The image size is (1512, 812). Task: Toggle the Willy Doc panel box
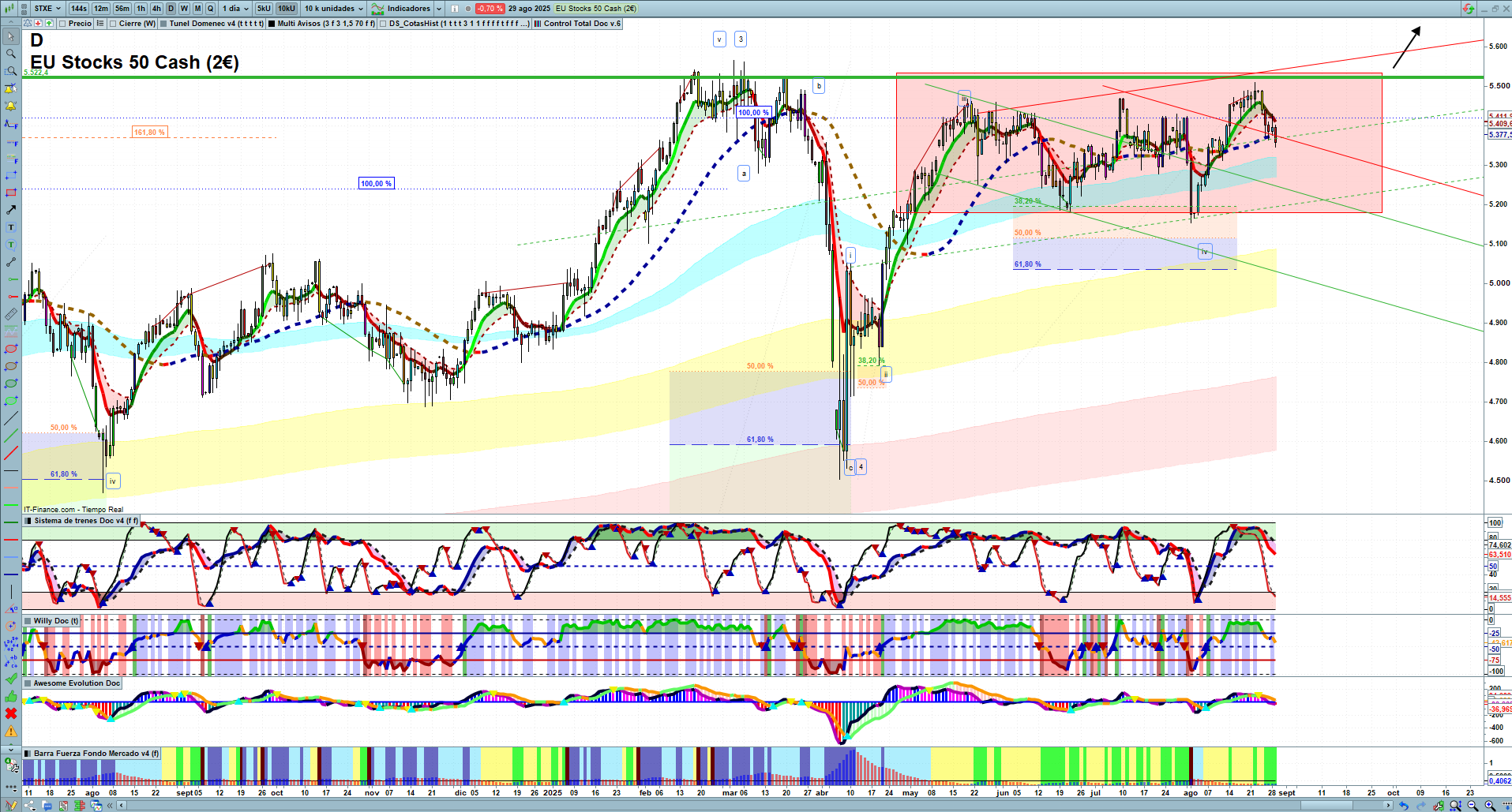[x=28, y=621]
